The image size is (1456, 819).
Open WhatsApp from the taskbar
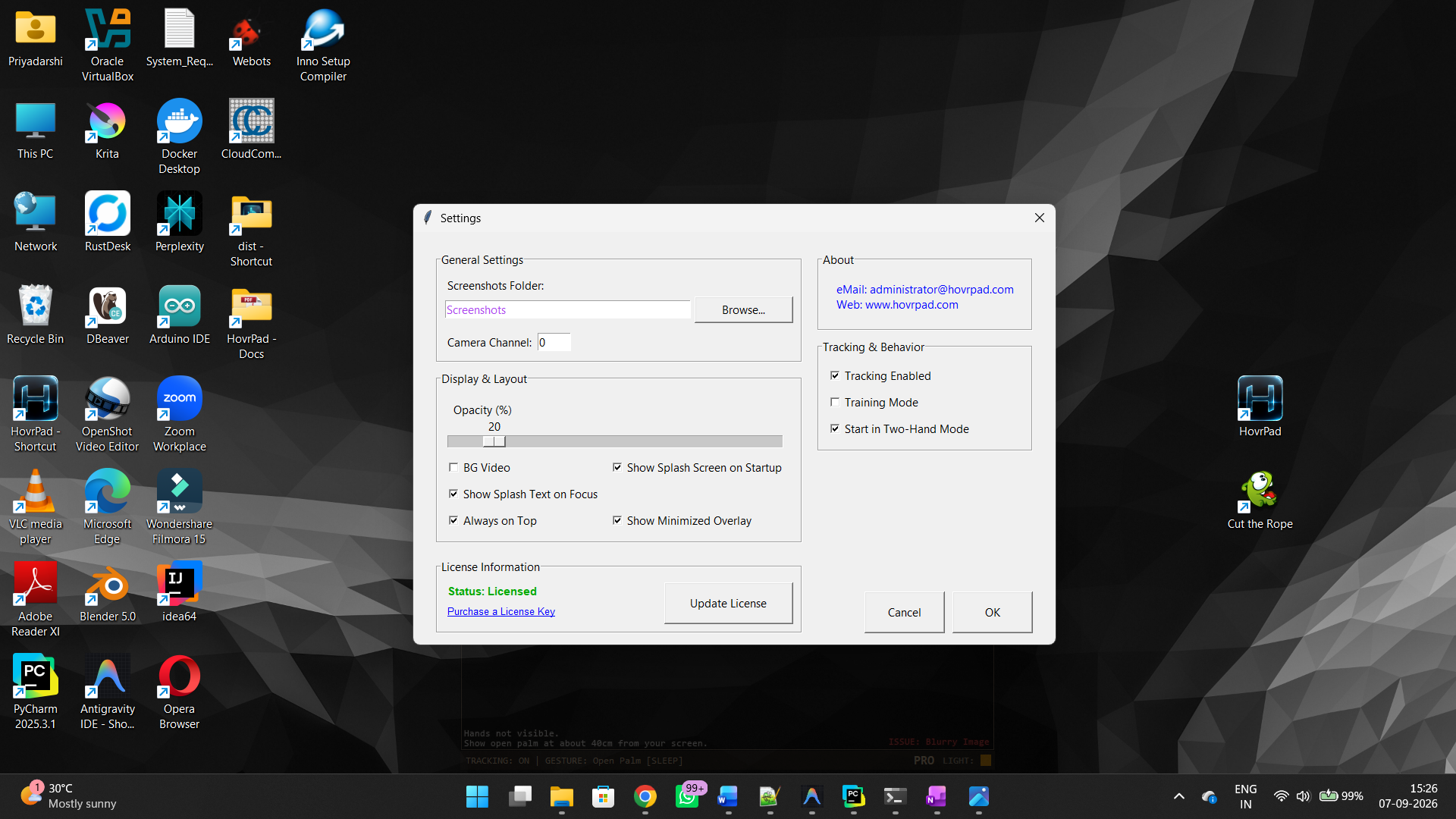tap(687, 796)
